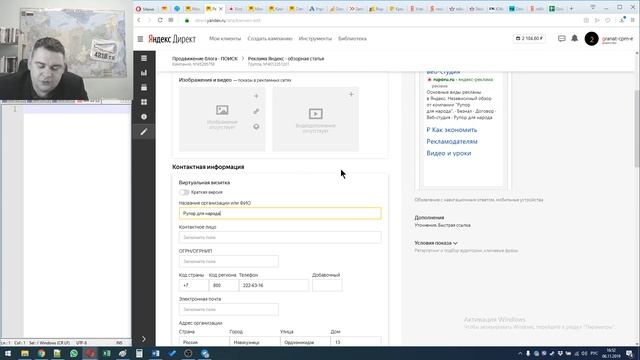Open WhatsApp from the taskbar
The width and height of the screenshot is (640, 360).
tap(74, 353)
